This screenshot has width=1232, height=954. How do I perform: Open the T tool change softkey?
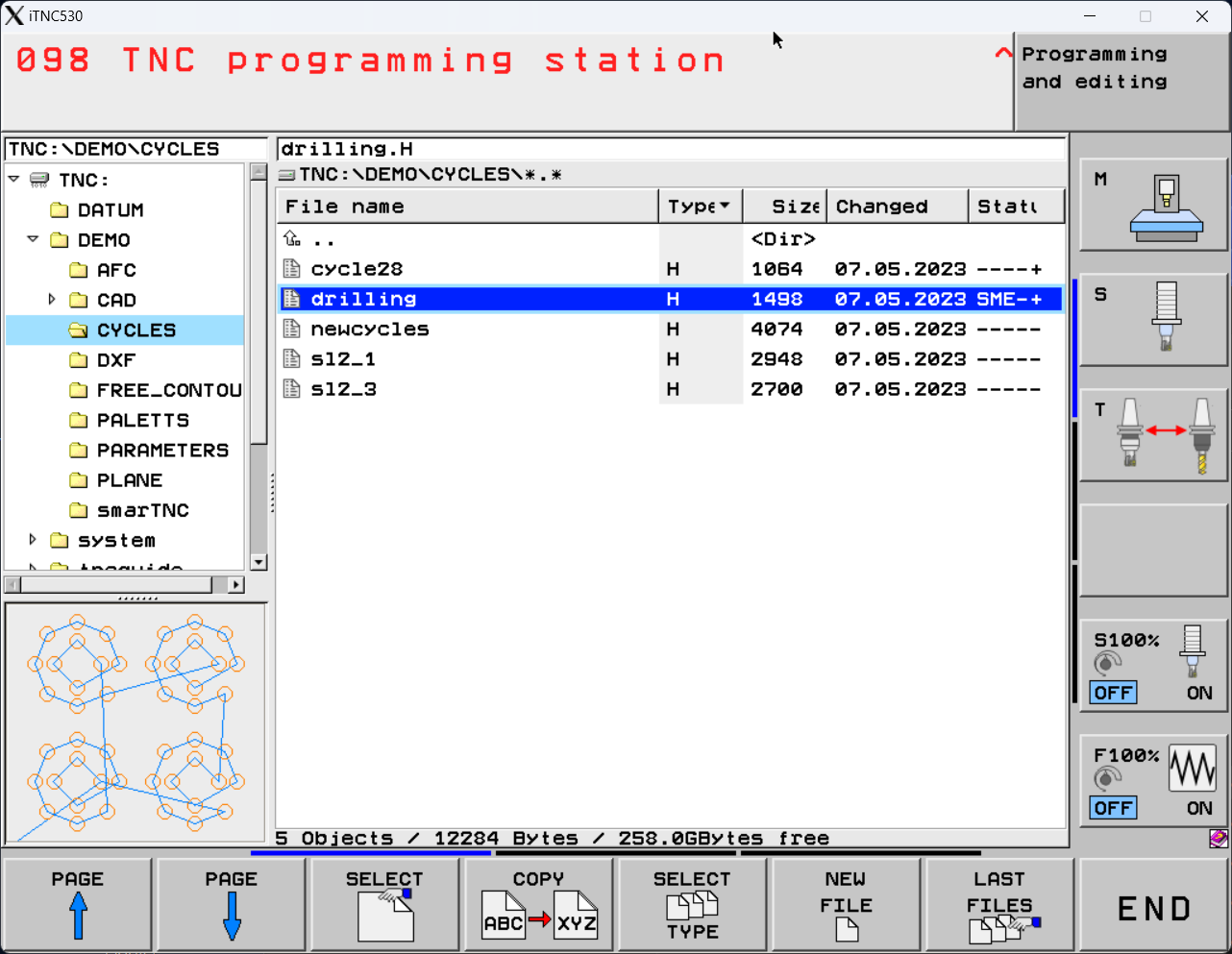(x=1153, y=435)
